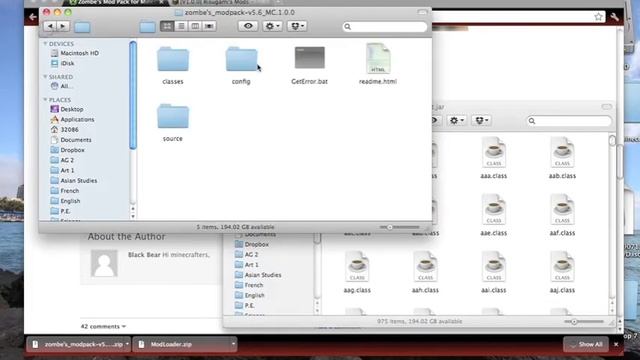The image size is (640, 360).
Task: Select French in jar window sidebar
Action: (x=249, y=285)
